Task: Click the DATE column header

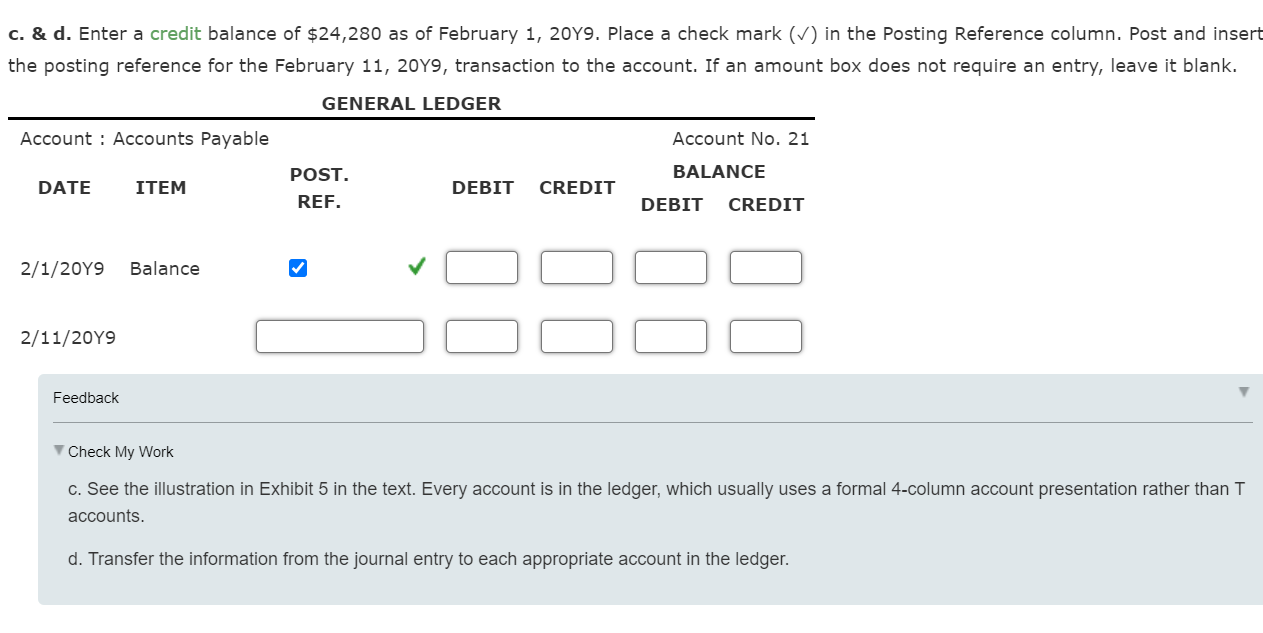Action: click(x=64, y=188)
